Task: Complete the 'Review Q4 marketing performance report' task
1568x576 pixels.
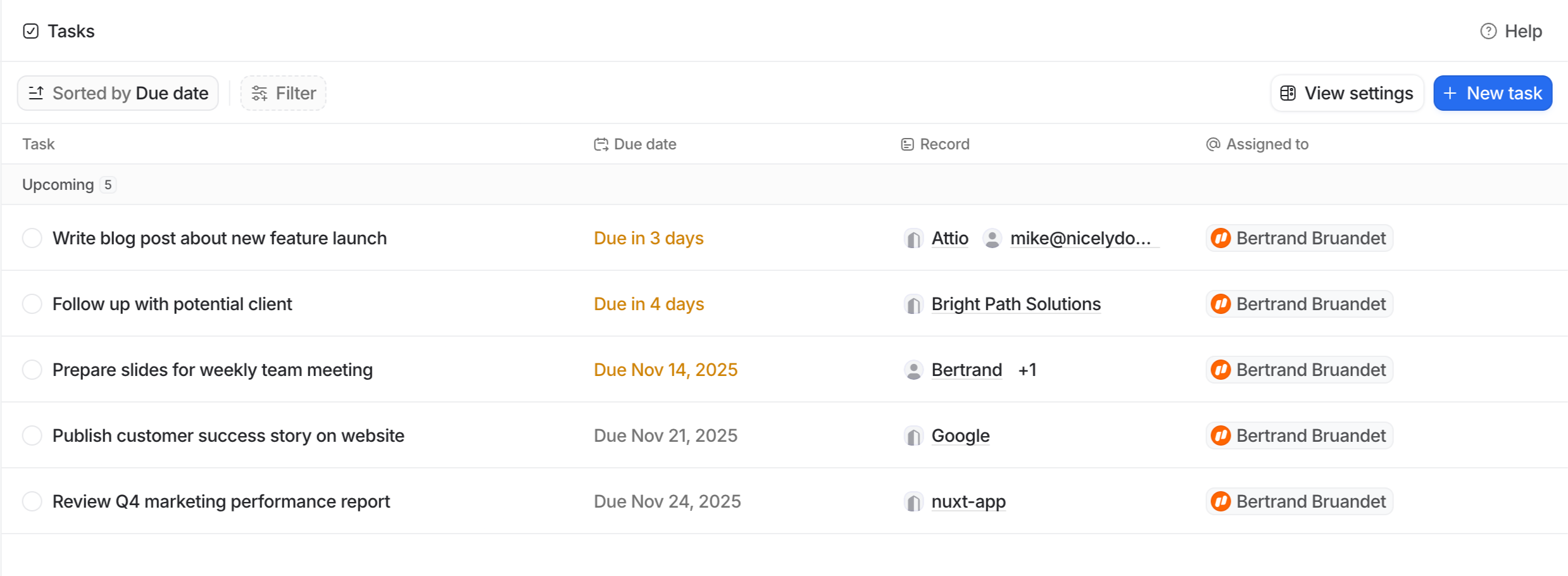Action: tap(32, 501)
